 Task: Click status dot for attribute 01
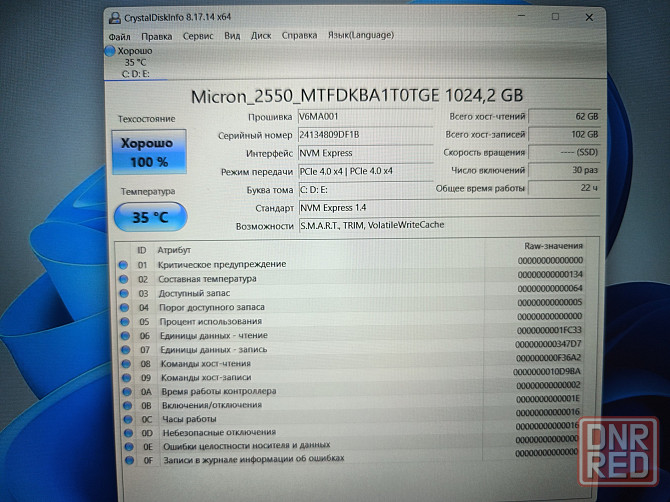tap(123, 265)
